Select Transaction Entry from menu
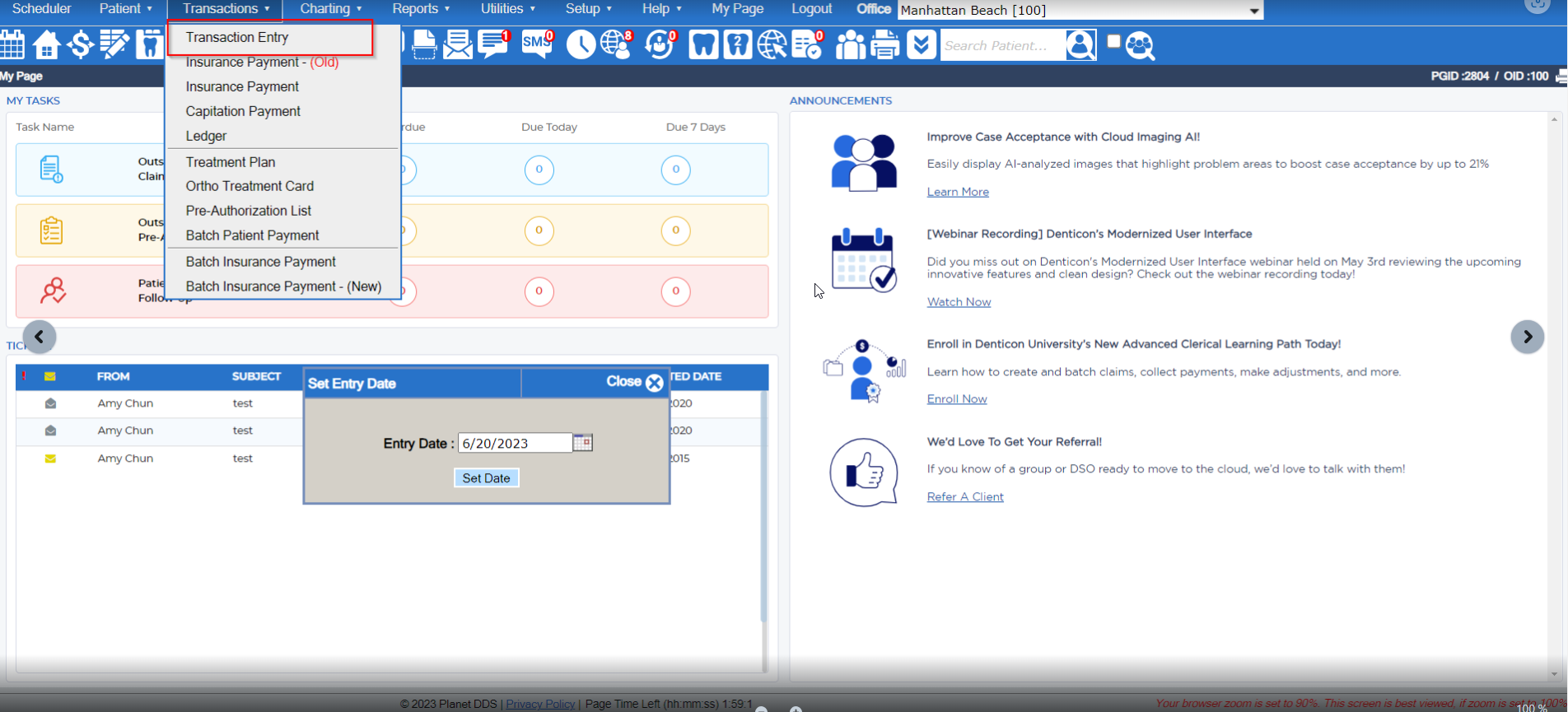1568x712 pixels. 237,37
